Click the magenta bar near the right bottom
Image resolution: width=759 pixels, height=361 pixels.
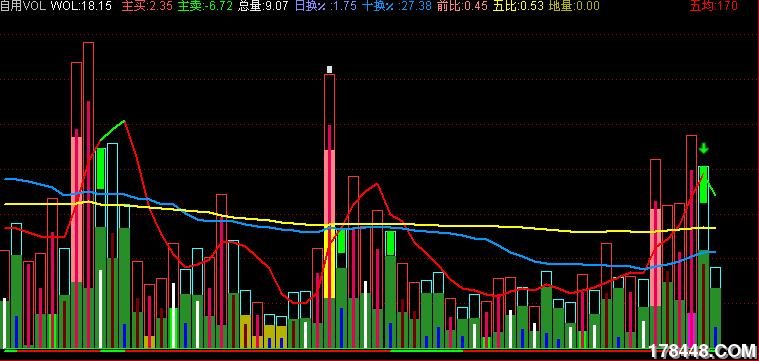pos(692,330)
